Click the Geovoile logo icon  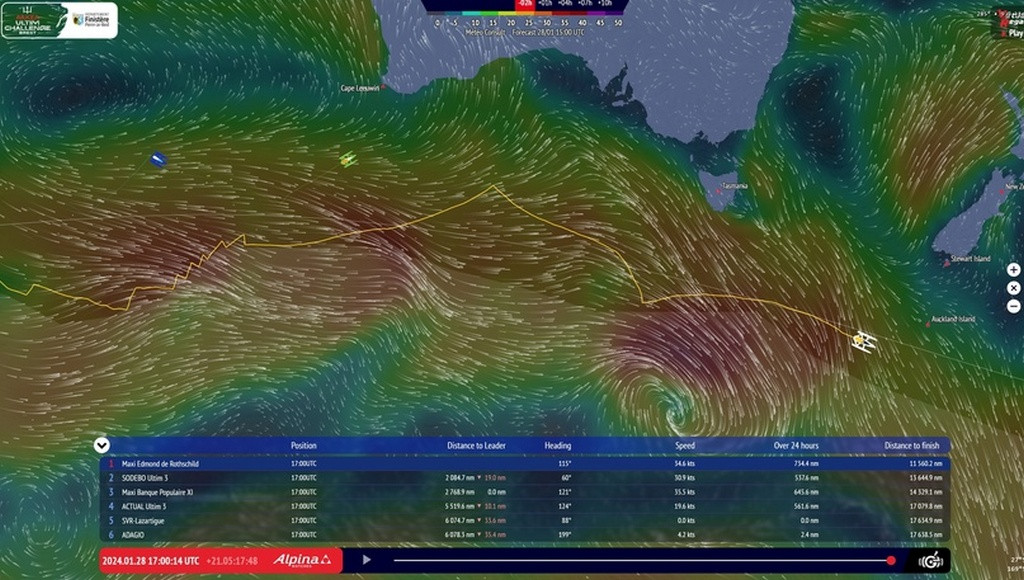(928, 561)
